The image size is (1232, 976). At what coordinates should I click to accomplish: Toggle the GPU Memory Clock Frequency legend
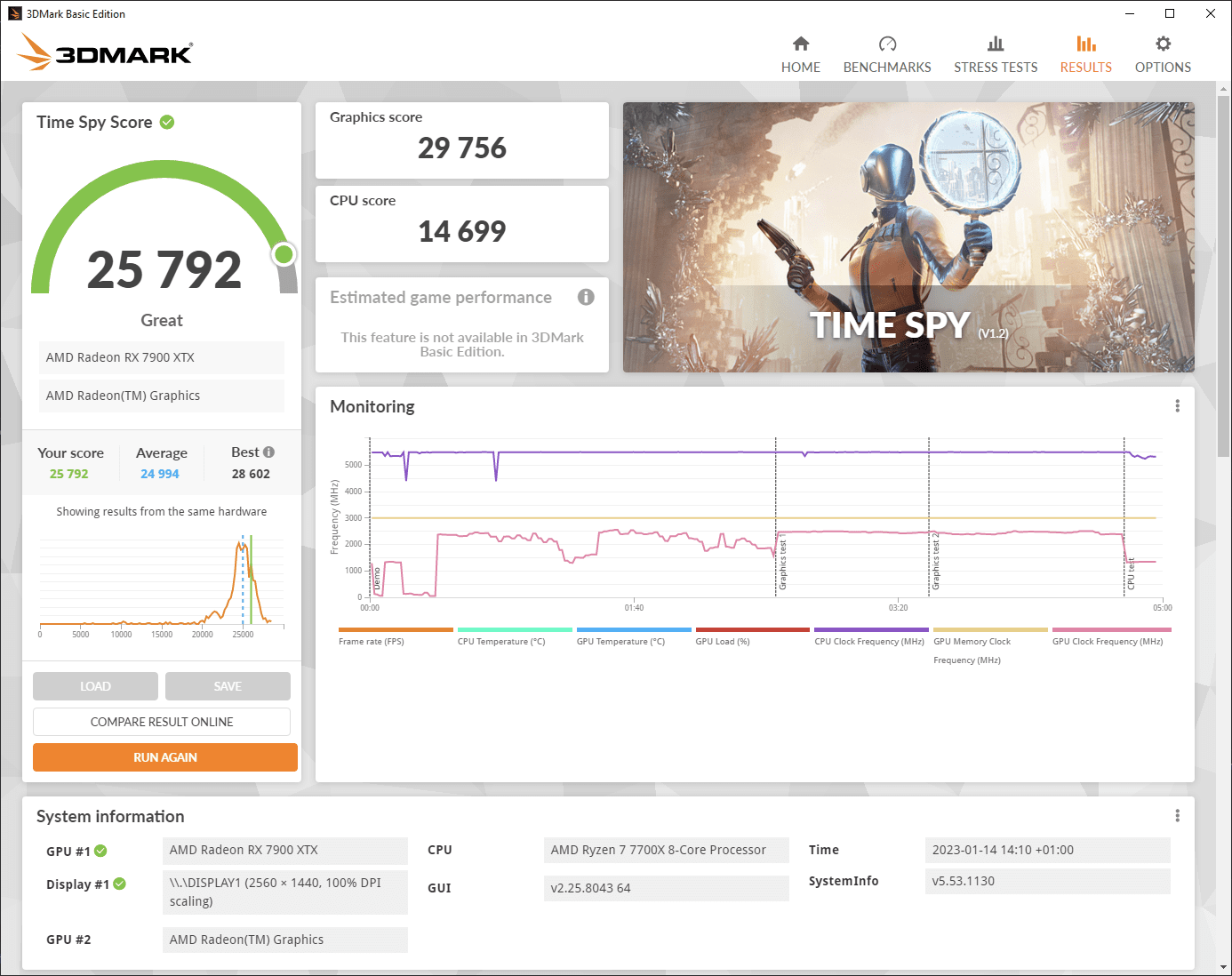pyautogui.click(x=990, y=646)
